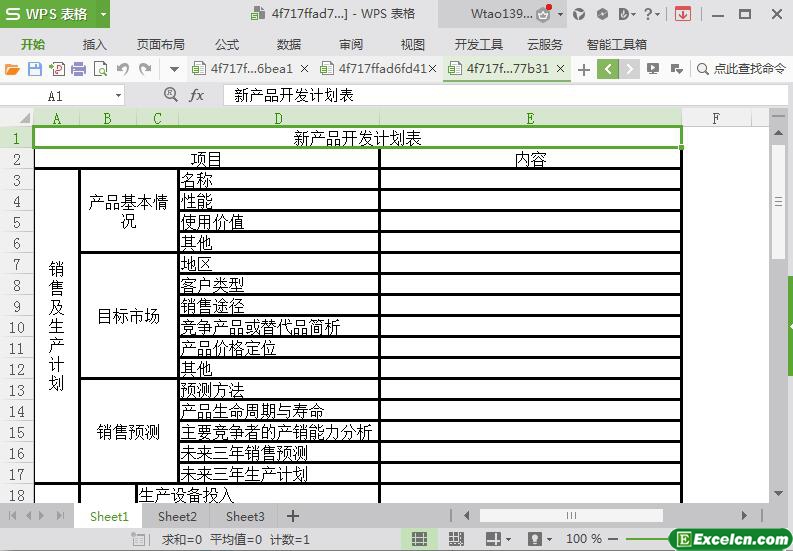This screenshot has height=551, width=793.
Task: Select all cells corner triangle
Action: (24, 118)
